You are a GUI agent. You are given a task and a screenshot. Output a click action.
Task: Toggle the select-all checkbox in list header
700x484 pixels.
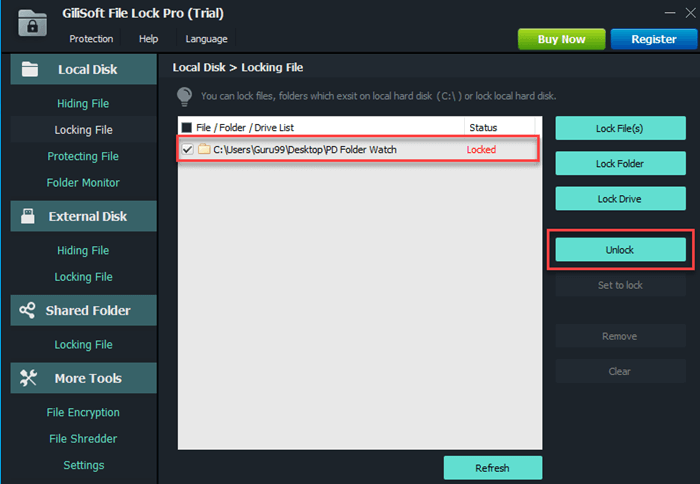pos(186,128)
